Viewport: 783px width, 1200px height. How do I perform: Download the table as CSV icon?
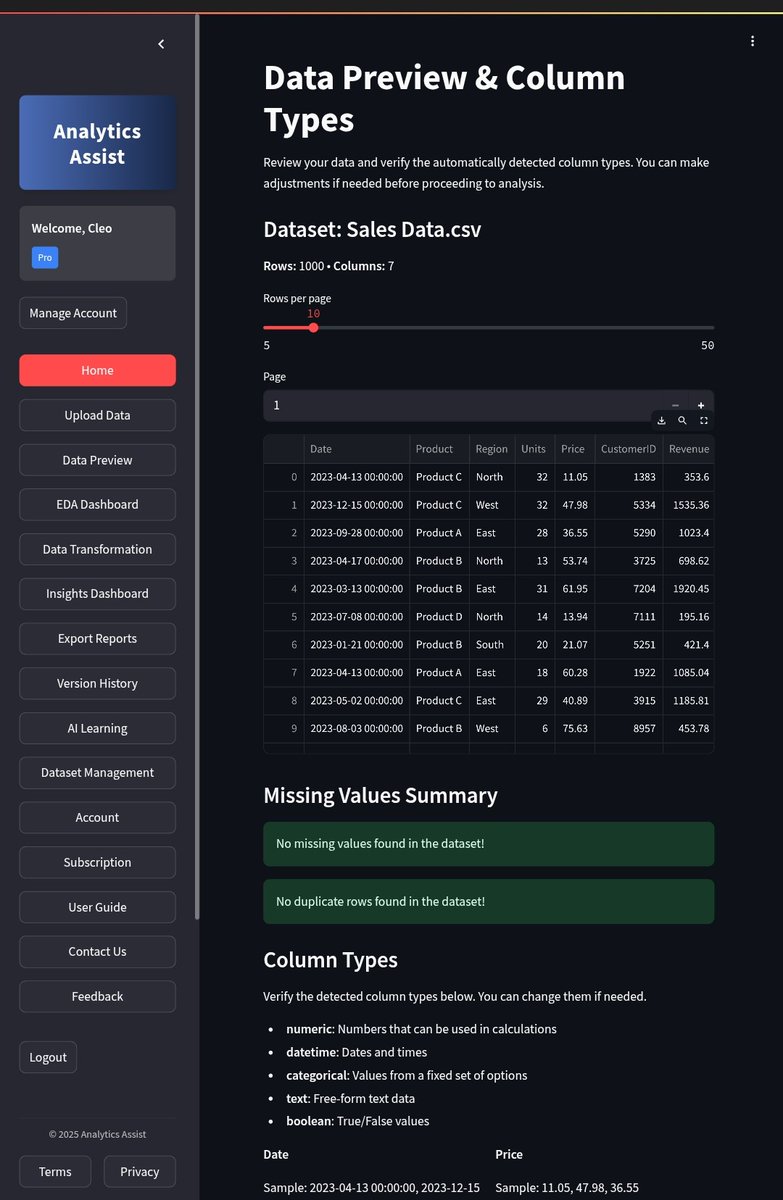click(x=661, y=421)
